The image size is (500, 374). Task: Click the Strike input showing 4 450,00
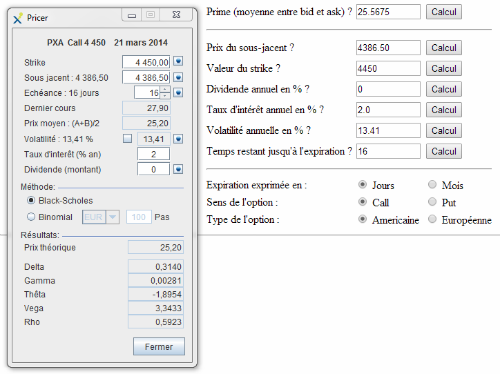146,62
